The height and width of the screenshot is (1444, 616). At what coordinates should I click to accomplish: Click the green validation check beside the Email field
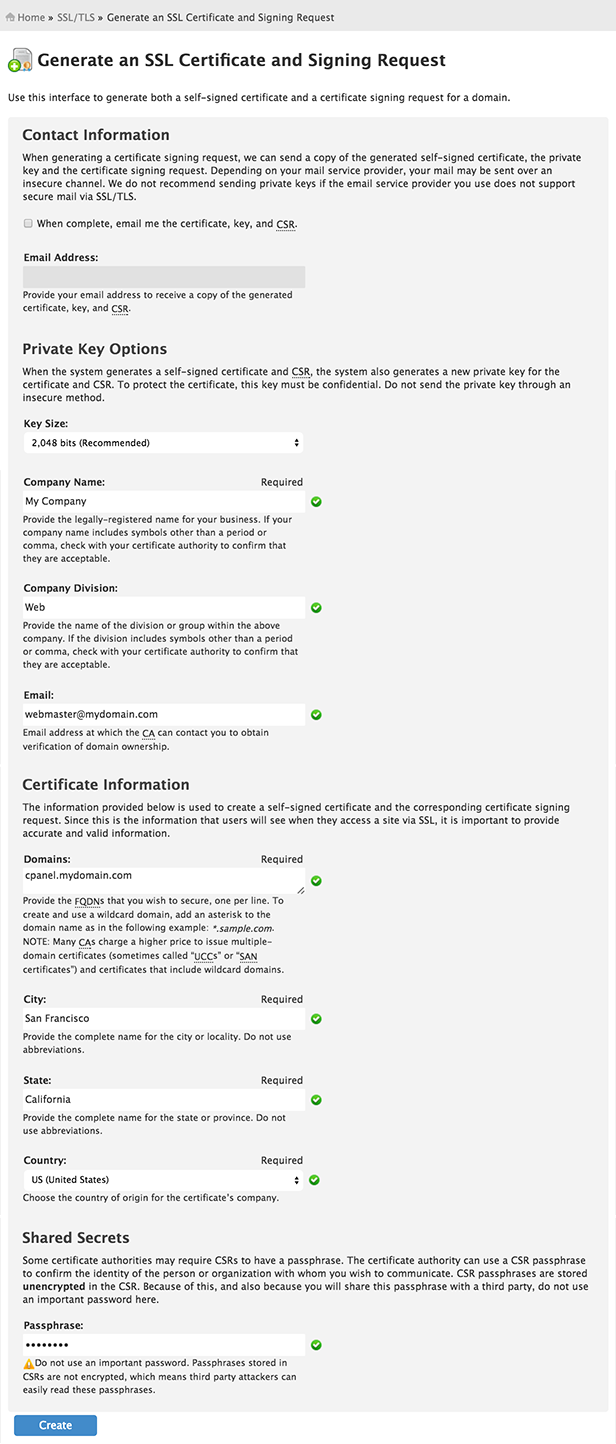[316, 714]
